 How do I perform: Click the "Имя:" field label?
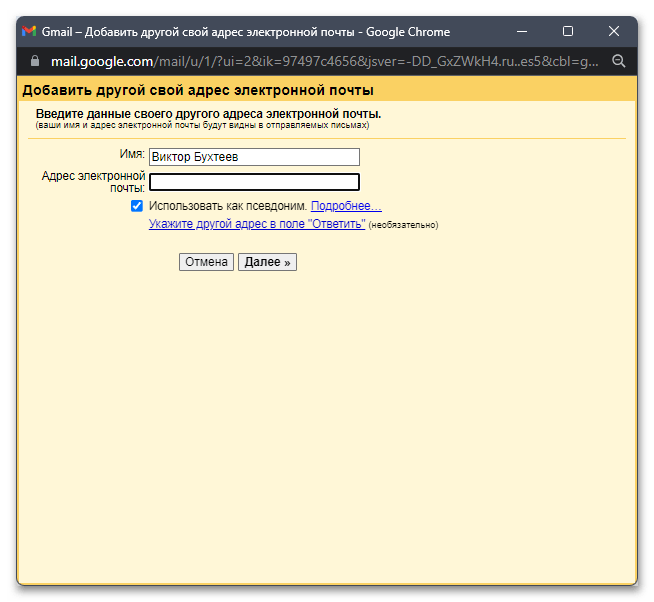(x=132, y=154)
